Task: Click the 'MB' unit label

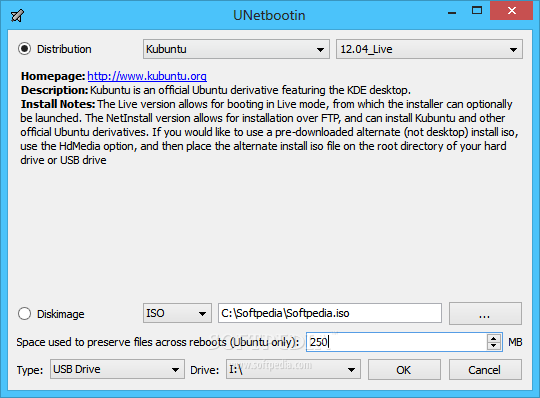Action: [x=515, y=342]
